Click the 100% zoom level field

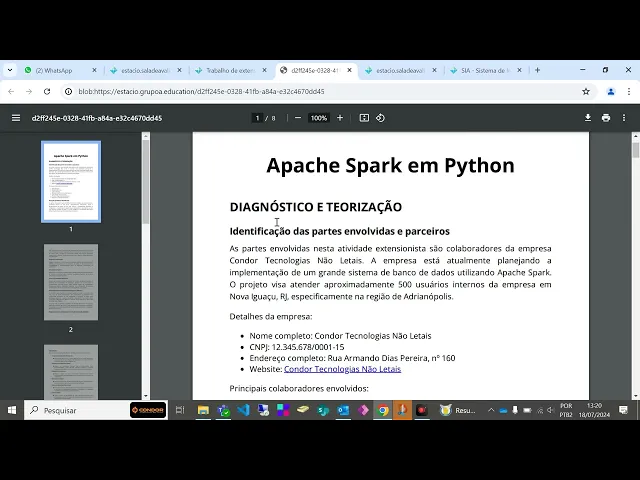click(319, 118)
